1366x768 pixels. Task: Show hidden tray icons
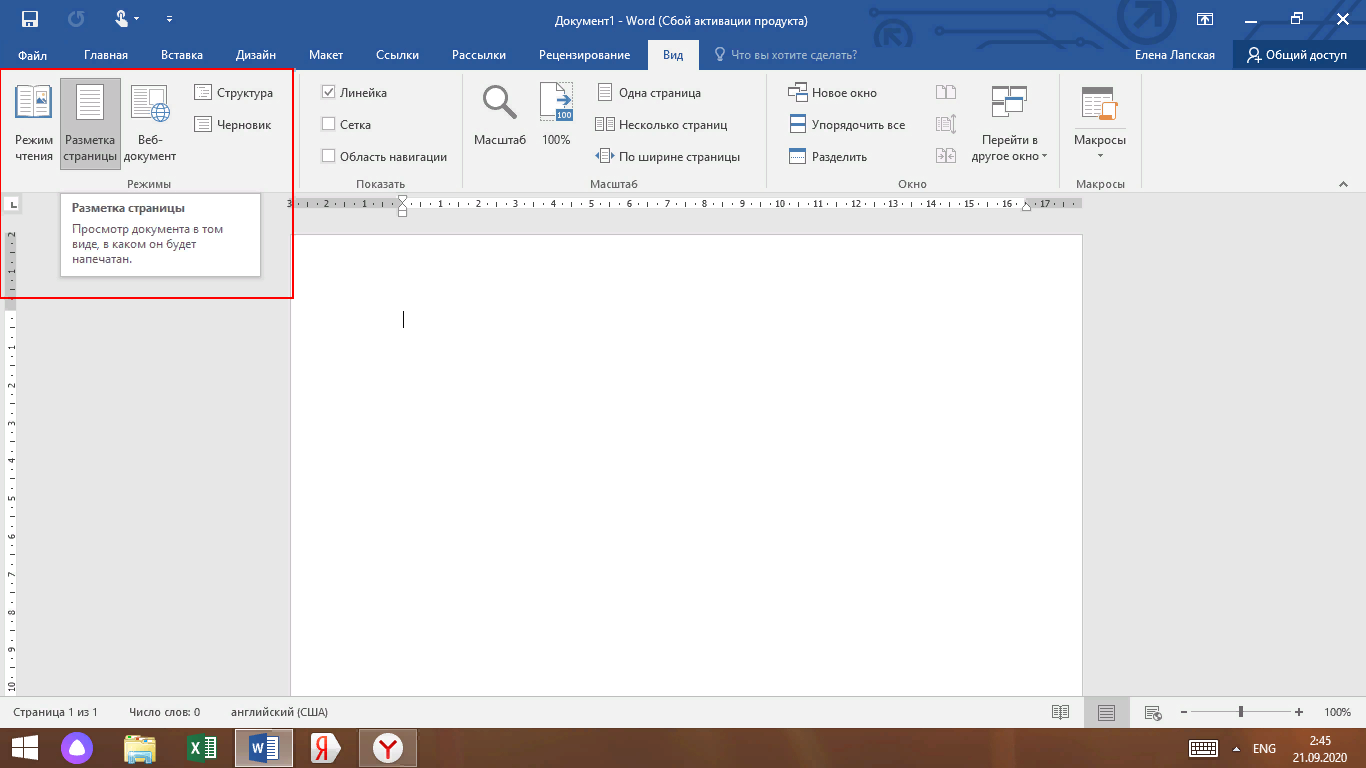pyautogui.click(x=1237, y=748)
